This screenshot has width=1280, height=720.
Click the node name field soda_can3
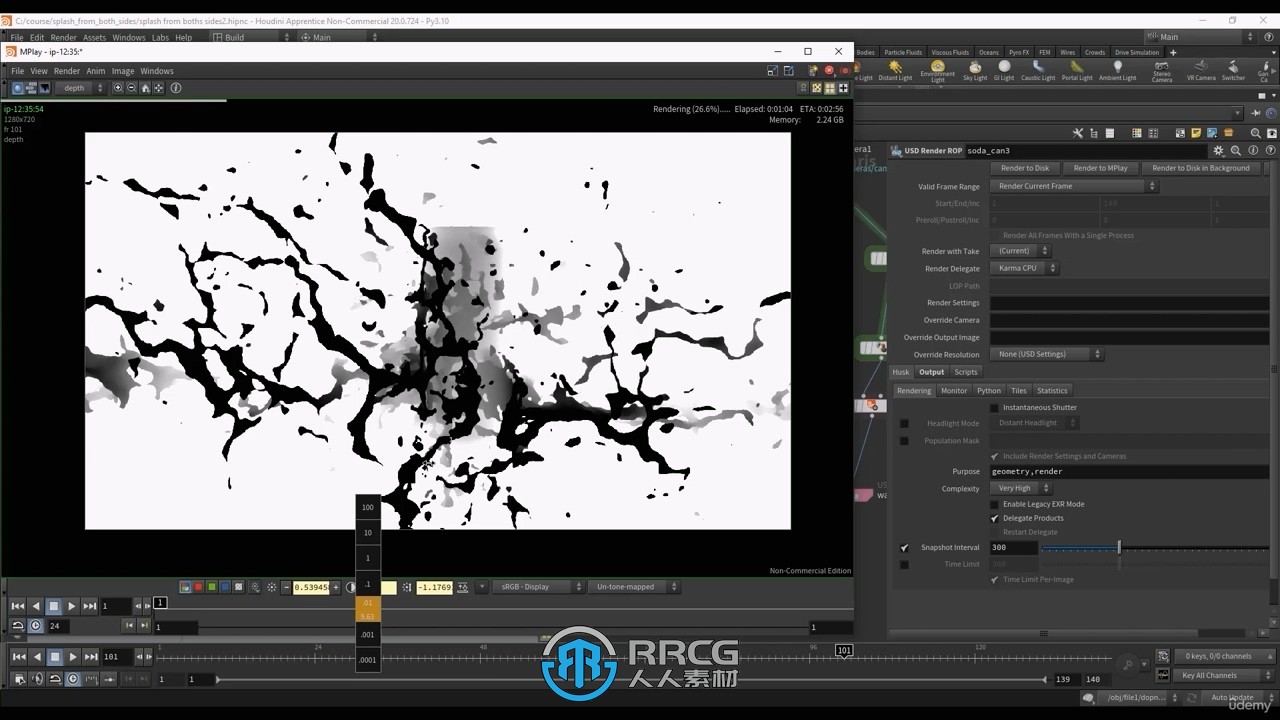(1085, 151)
